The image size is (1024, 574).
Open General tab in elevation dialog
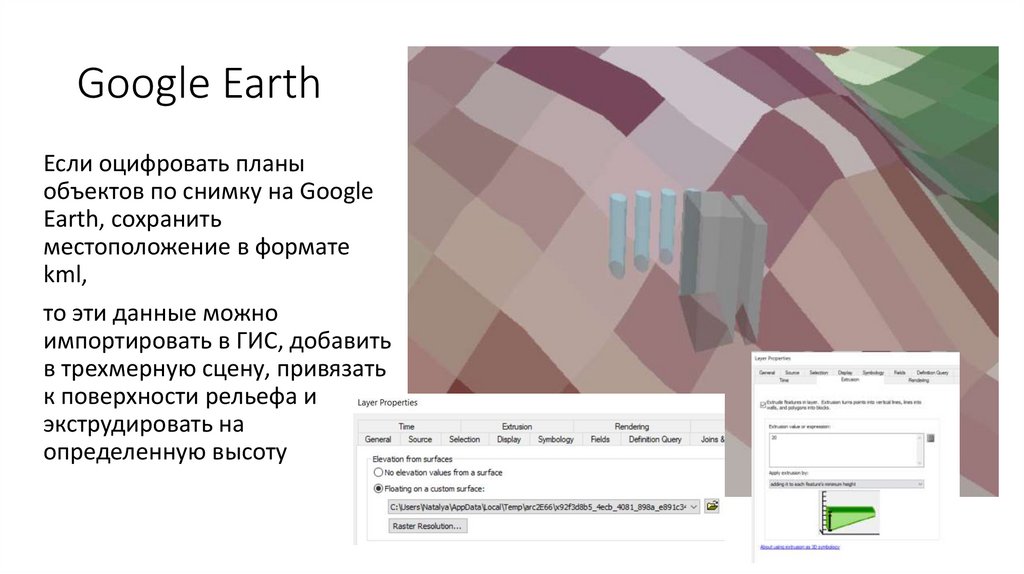click(x=378, y=439)
